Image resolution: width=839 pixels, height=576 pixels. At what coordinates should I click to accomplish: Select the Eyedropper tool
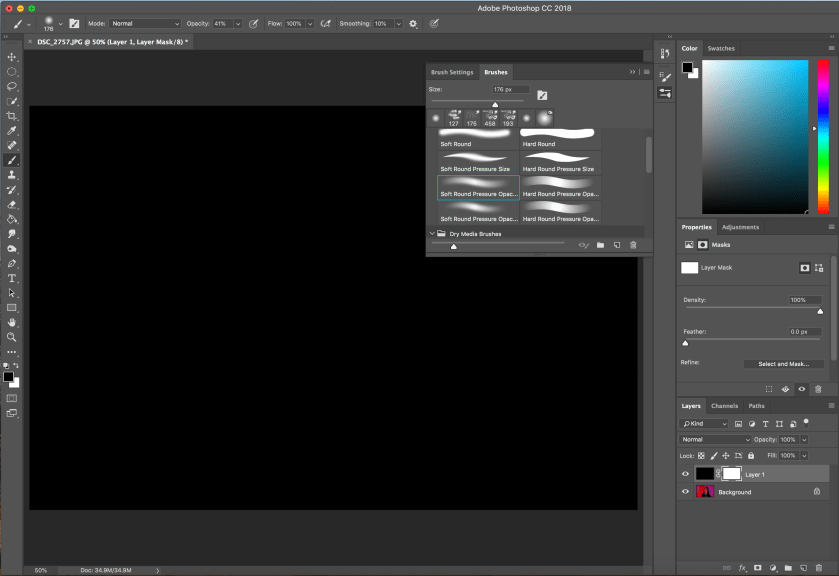[x=12, y=130]
